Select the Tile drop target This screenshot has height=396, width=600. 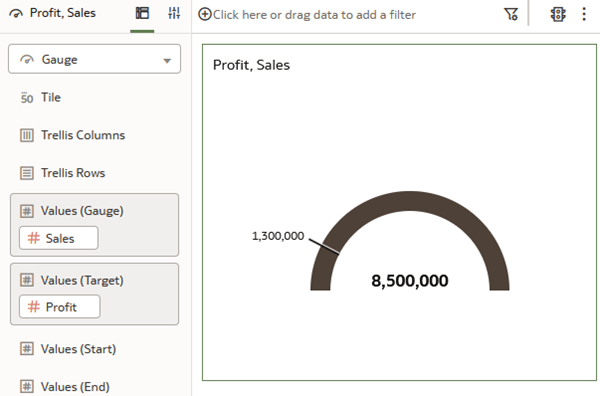point(51,97)
